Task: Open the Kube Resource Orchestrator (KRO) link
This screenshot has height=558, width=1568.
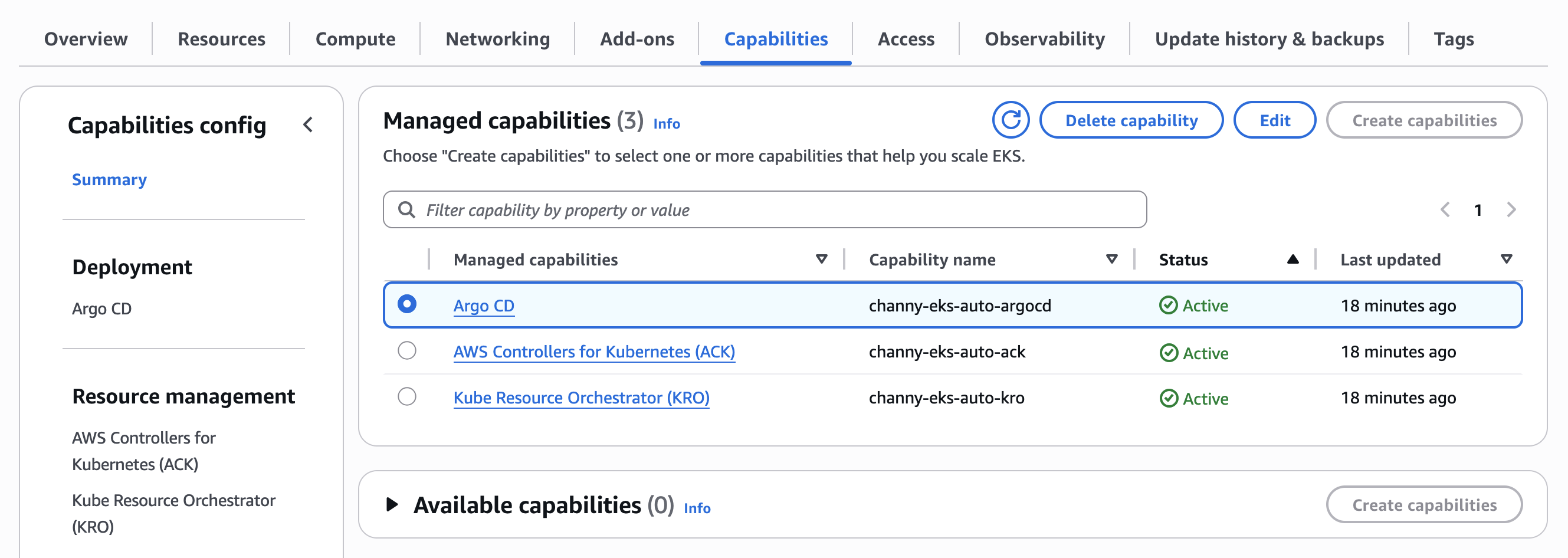Action: tap(581, 398)
